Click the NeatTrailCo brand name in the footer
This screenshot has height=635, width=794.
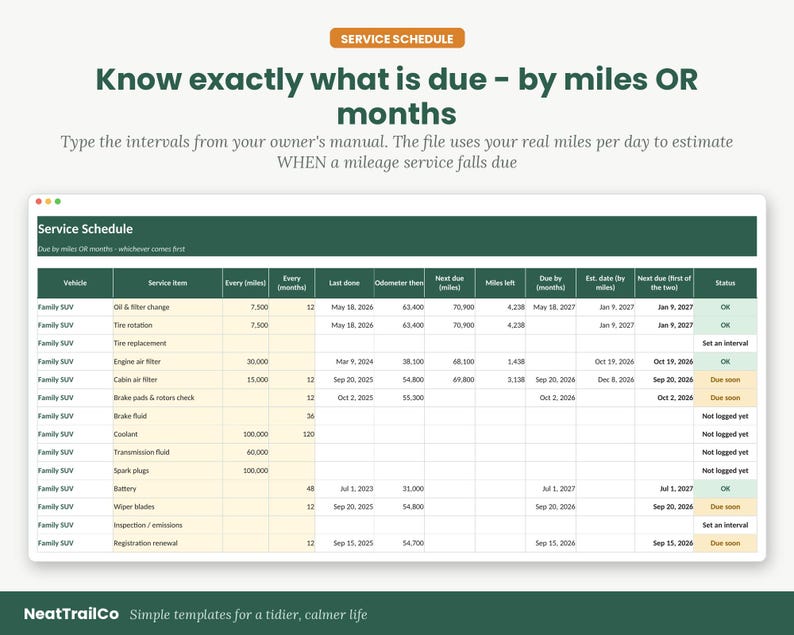[x=71, y=614]
